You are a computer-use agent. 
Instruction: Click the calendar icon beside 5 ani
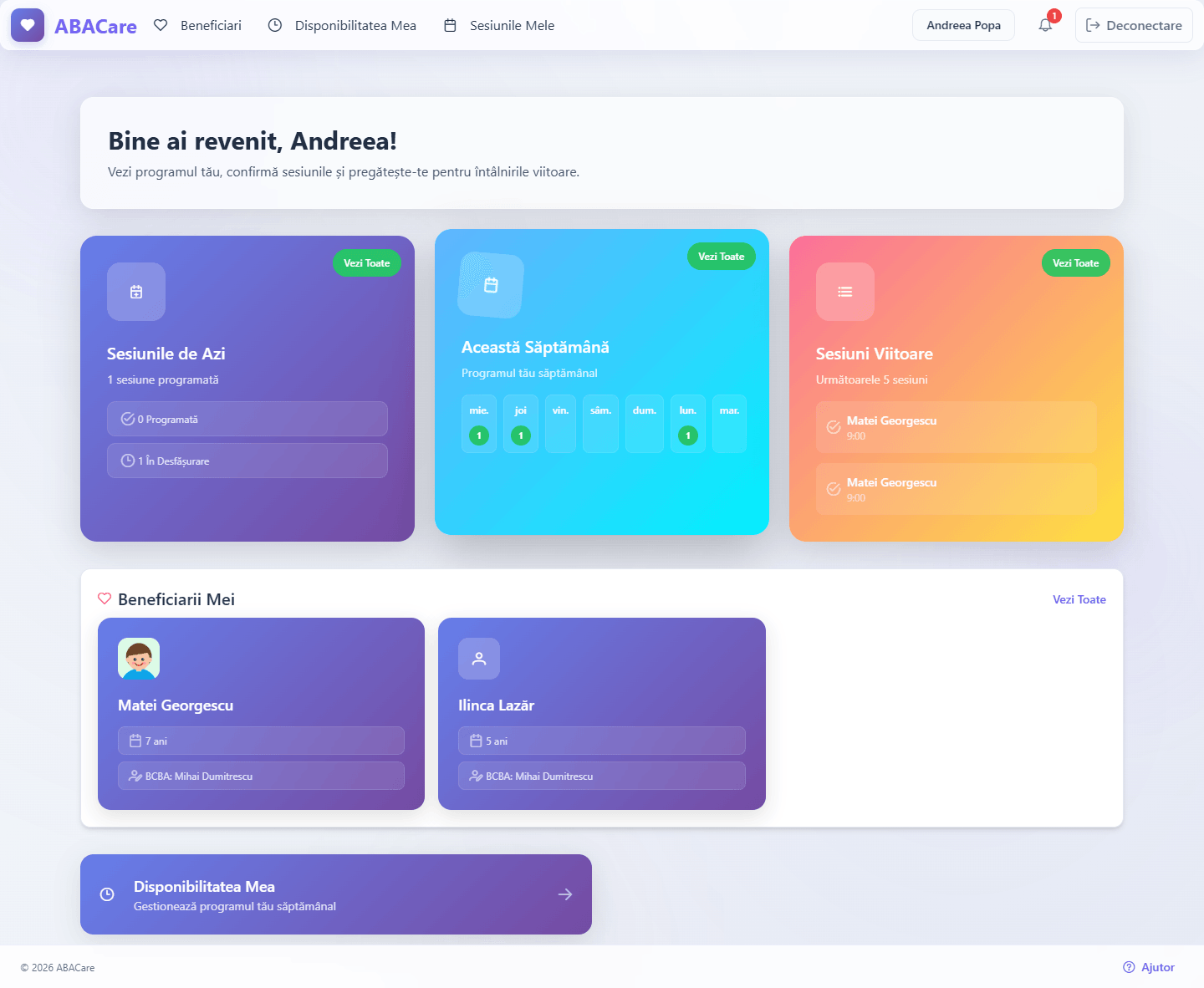pos(476,741)
